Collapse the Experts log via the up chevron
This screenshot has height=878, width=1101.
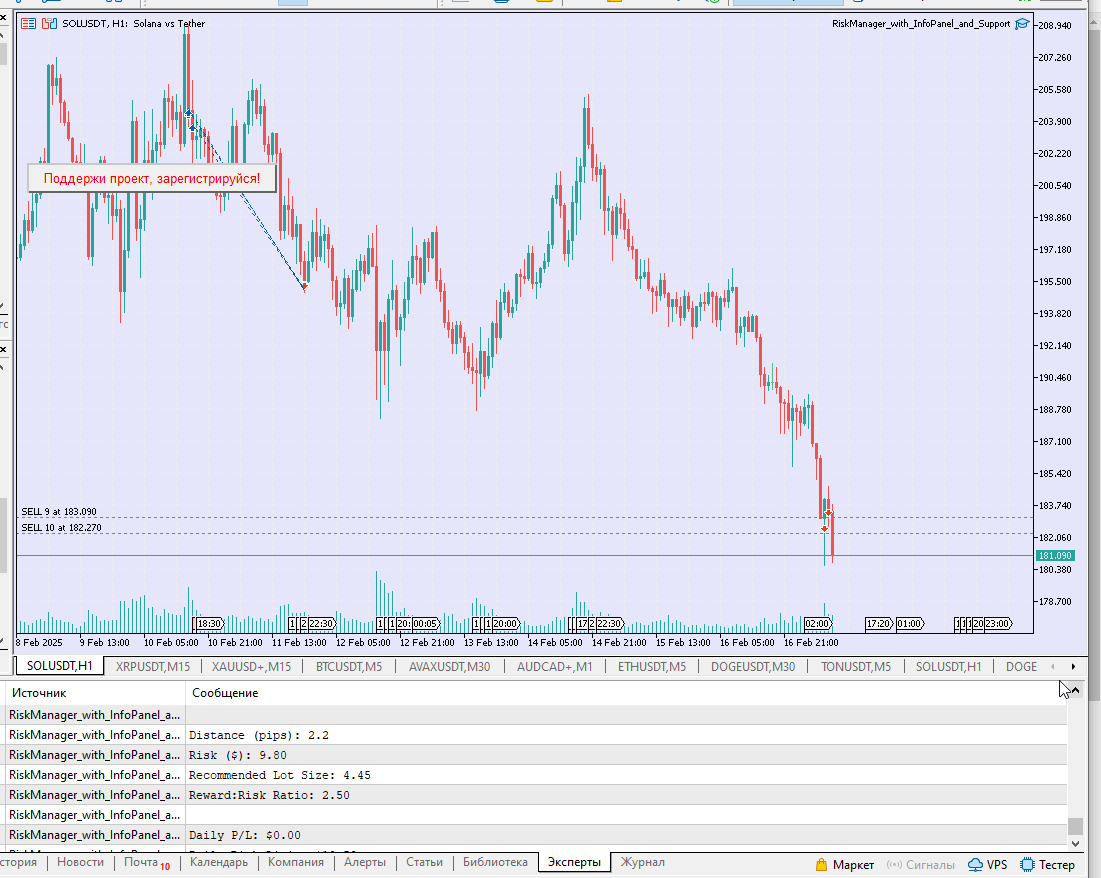click(x=1073, y=688)
